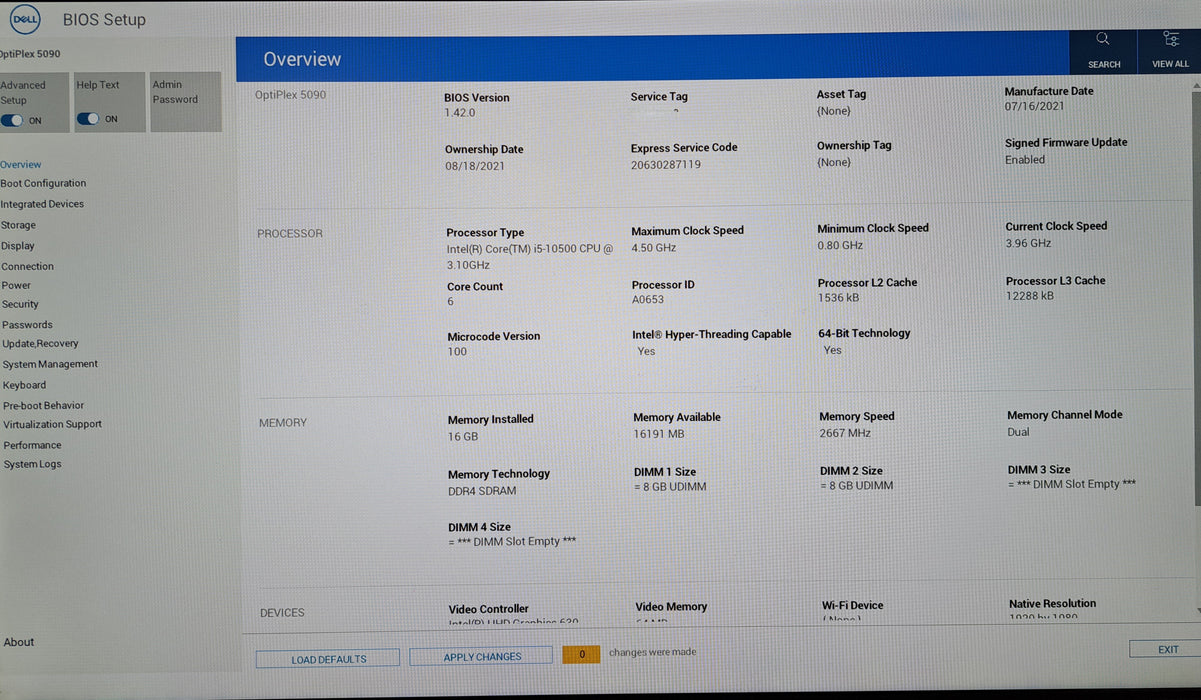The height and width of the screenshot is (700, 1201).
Task: Click DIMM 4 Size slot empty text
Action: tap(512, 542)
